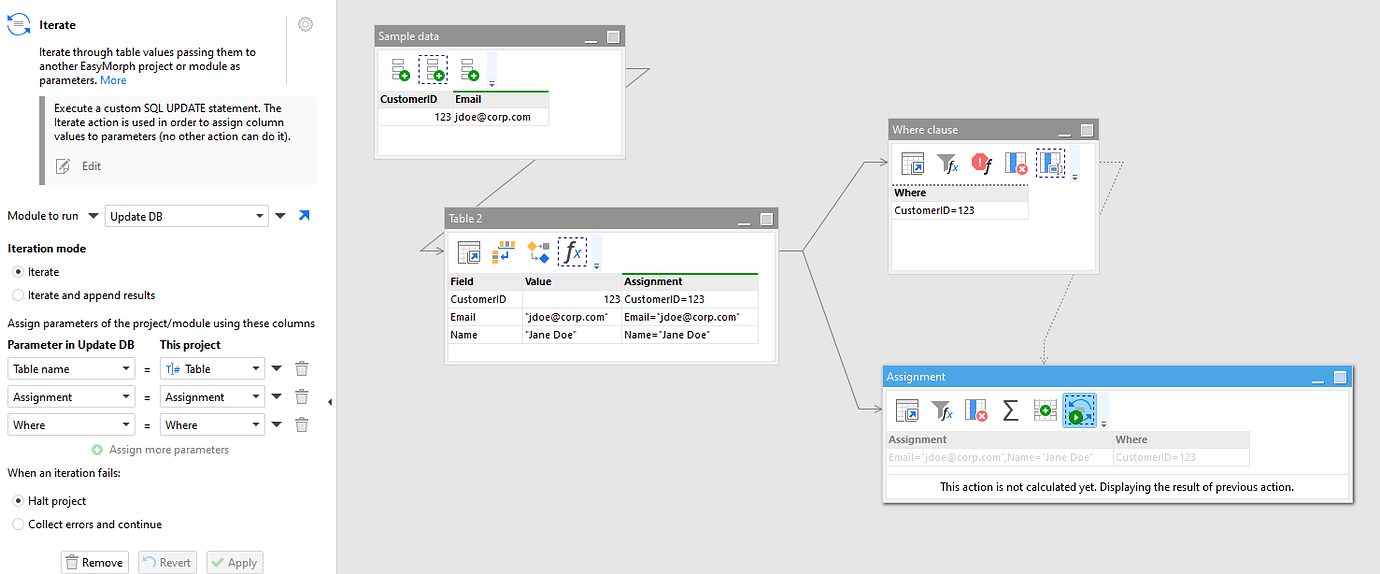The height and width of the screenshot is (574, 1380).
Task: Click the Name="Jane Doe" cell in Table 2
Action: (x=689, y=335)
